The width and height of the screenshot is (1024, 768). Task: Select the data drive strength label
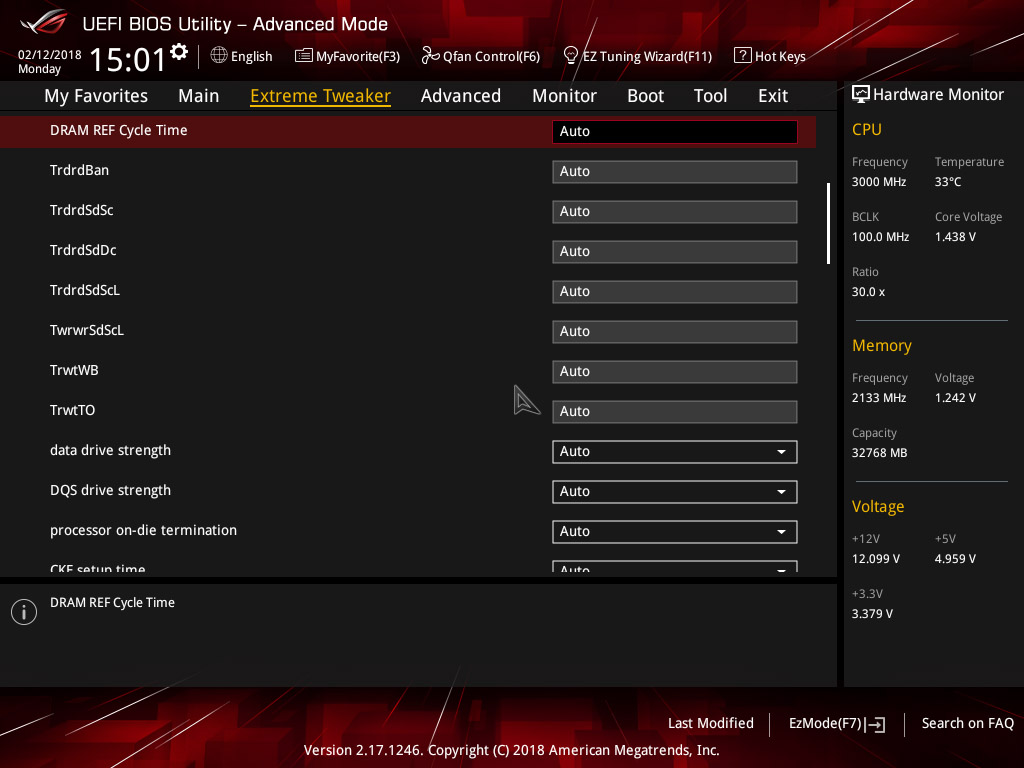click(110, 451)
